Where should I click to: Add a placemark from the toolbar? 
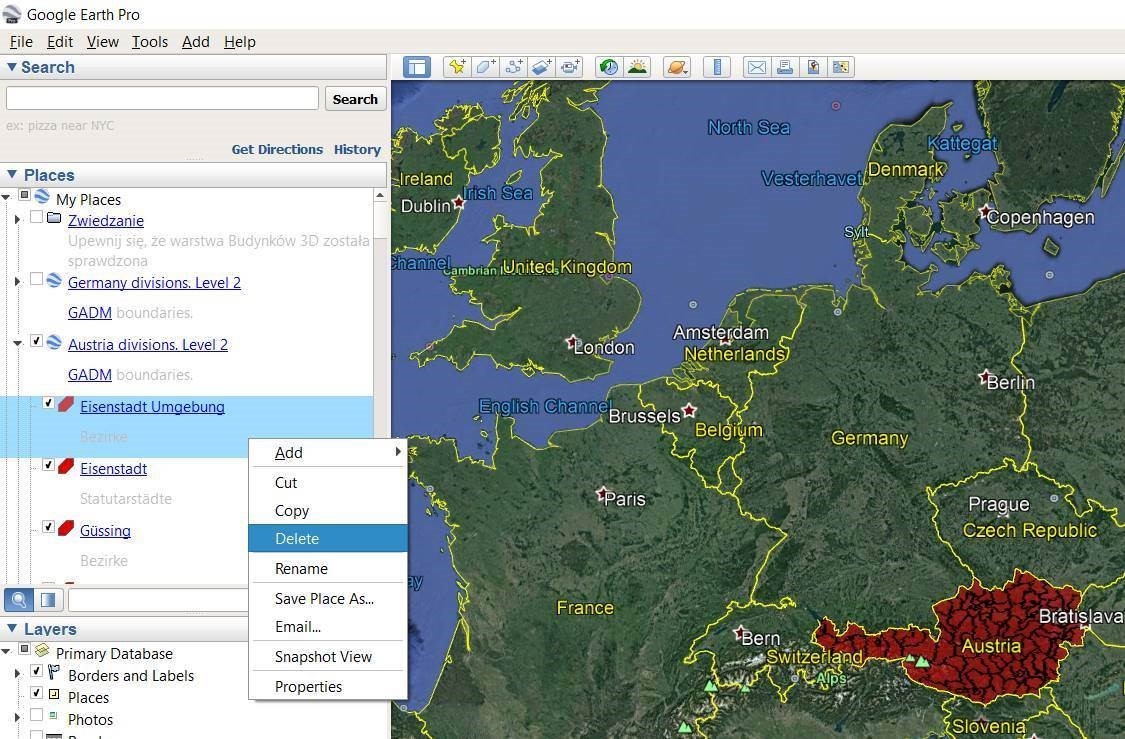[x=457, y=67]
